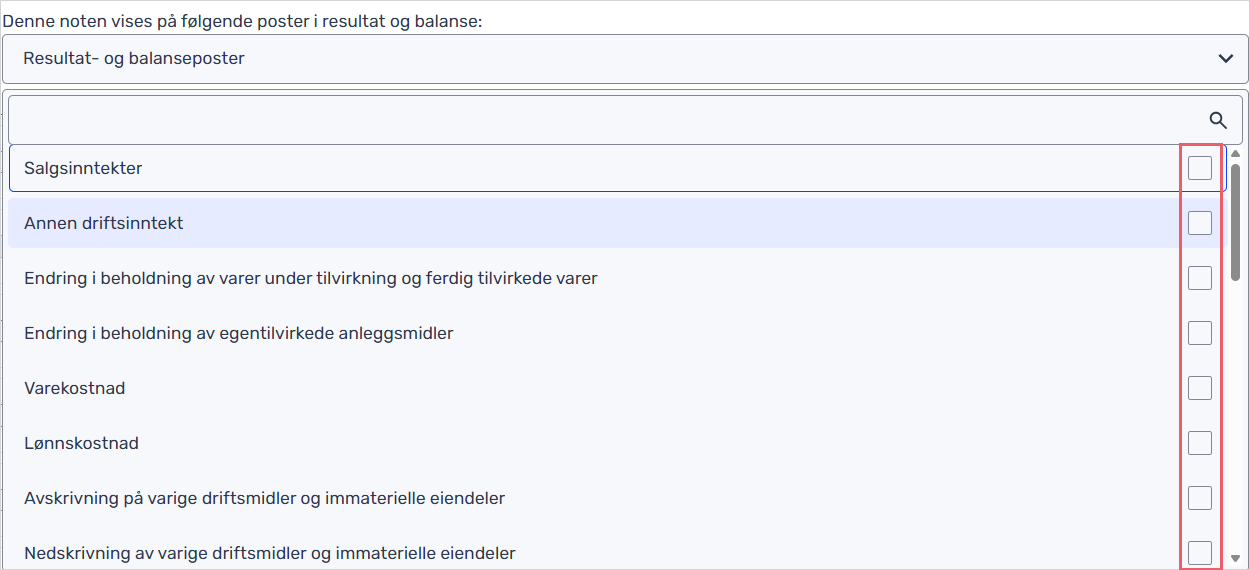Open the Resultat- og balanseposter combo box
Viewport: 1250px width, 570px height.
625,59
